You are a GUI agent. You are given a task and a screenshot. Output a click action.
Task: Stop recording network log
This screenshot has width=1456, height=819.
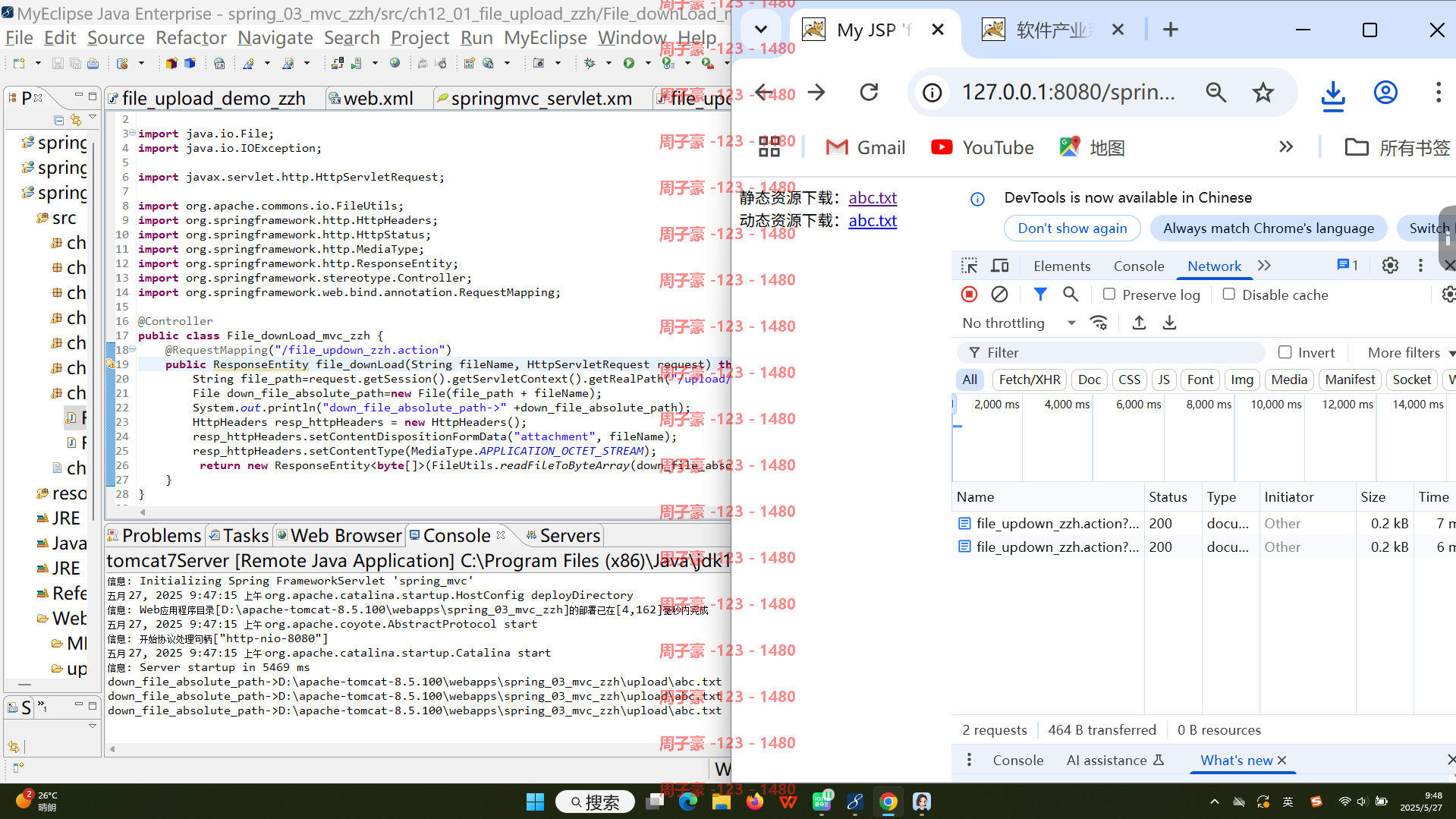pyautogui.click(x=969, y=295)
